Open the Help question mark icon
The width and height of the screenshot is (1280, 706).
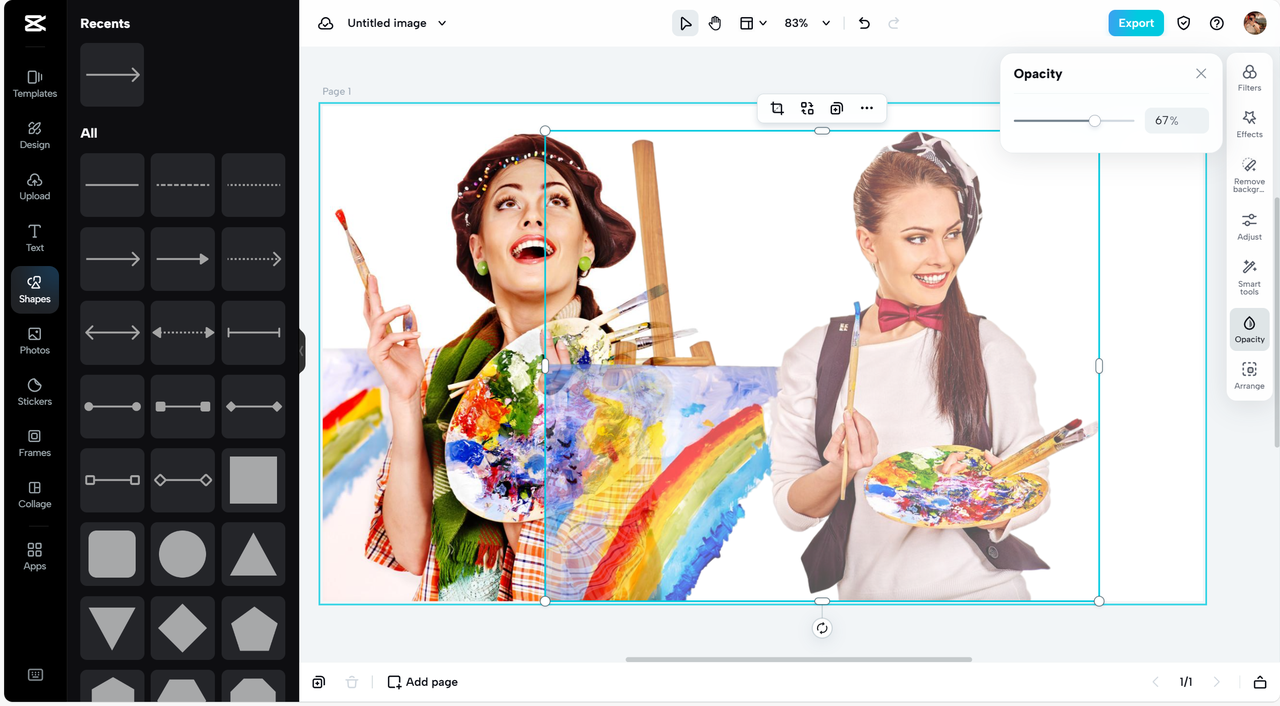coord(1217,23)
